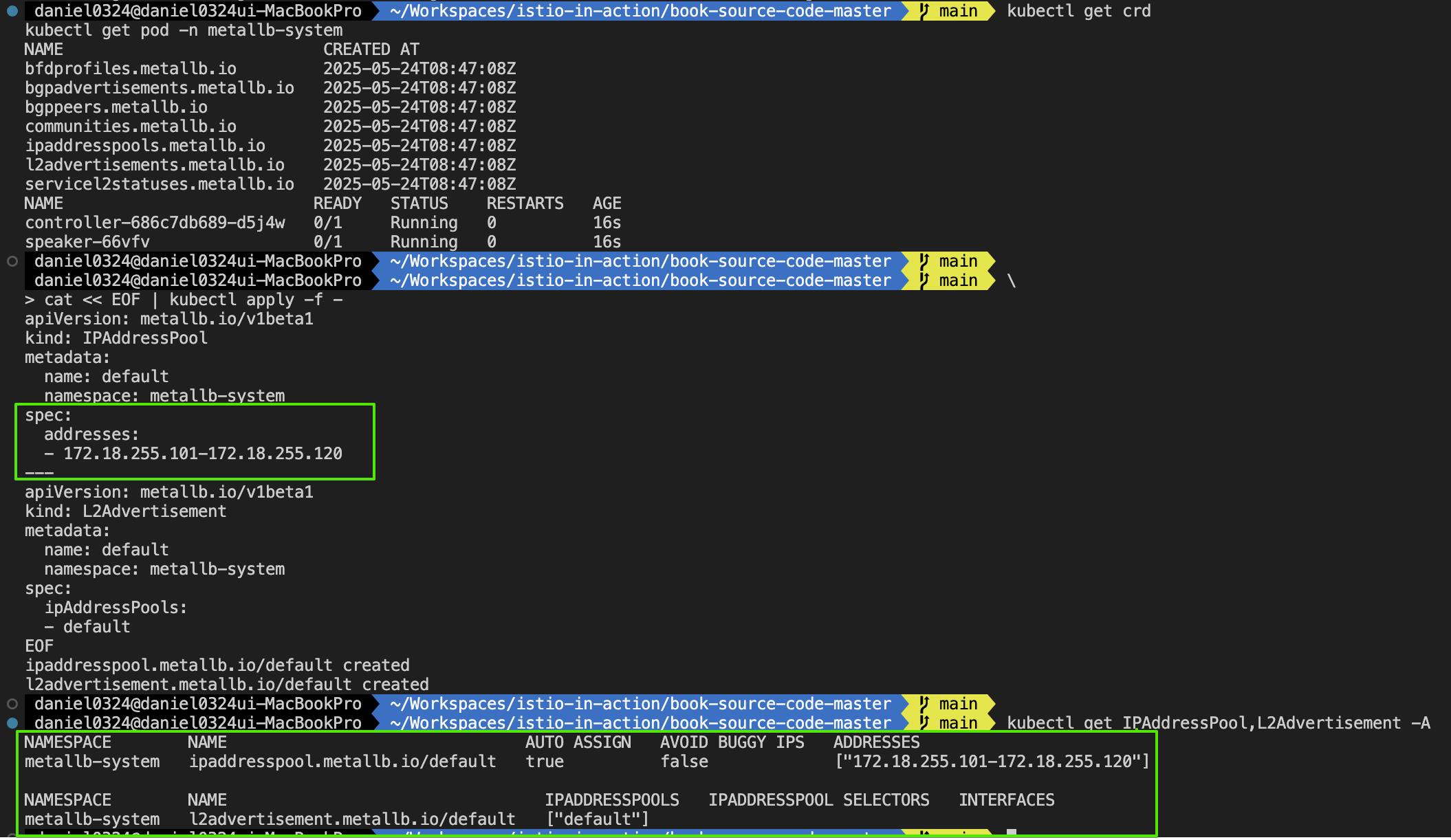Click the workspace path segment in the top prompt
The width and height of the screenshot is (1451, 840).
[640, 11]
